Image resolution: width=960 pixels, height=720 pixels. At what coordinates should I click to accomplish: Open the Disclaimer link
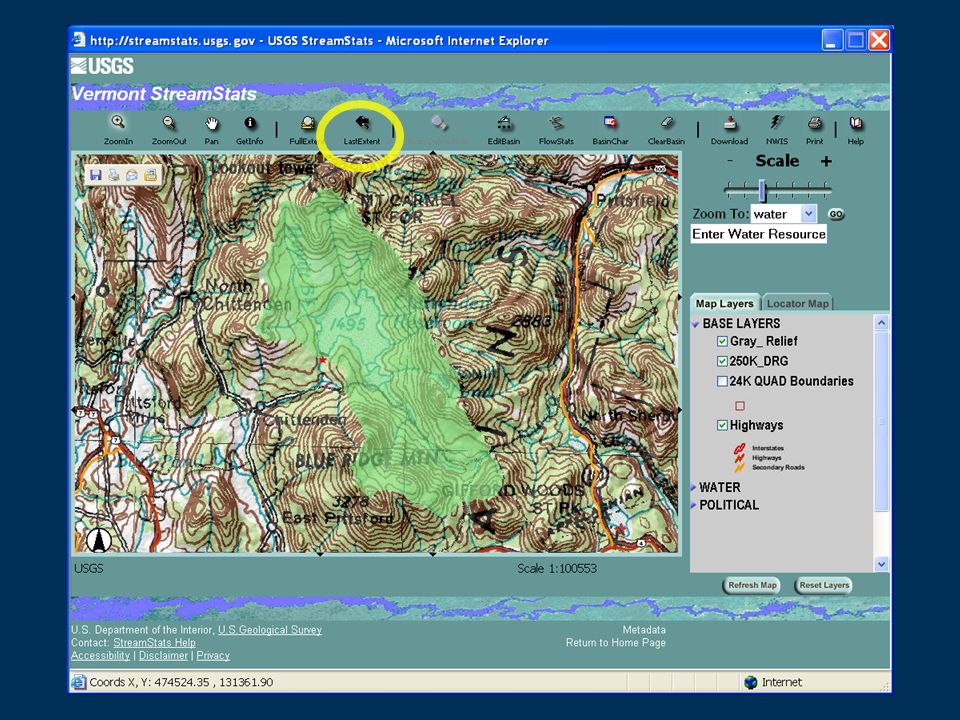pyautogui.click(x=163, y=655)
